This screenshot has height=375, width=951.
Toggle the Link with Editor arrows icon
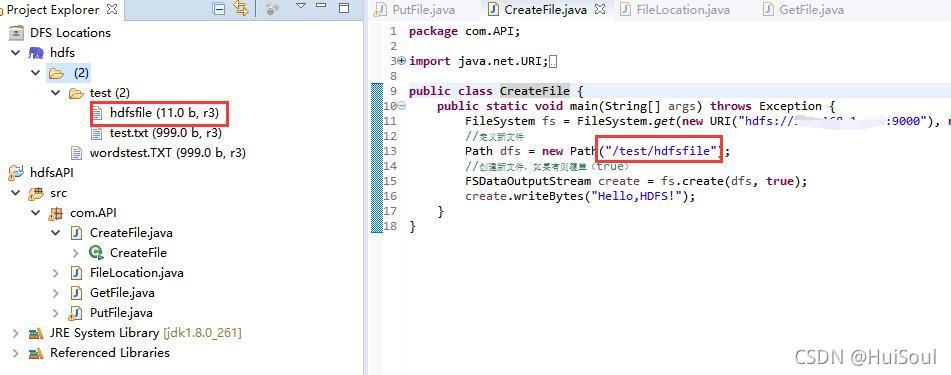(x=241, y=8)
